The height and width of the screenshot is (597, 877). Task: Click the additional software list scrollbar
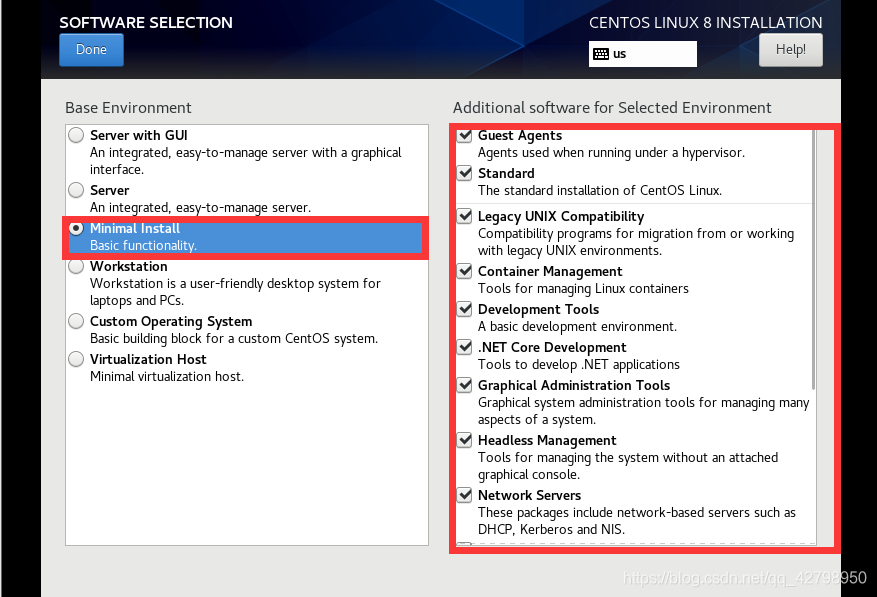tap(813, 260)
